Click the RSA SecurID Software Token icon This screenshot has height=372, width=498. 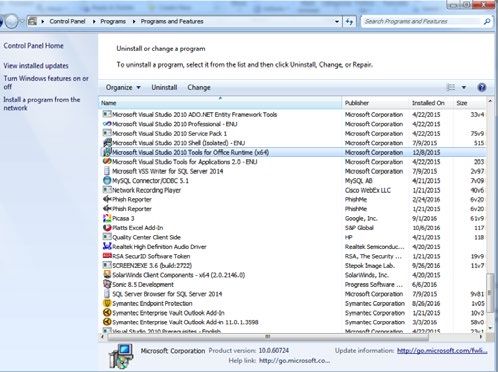point(107,256)
